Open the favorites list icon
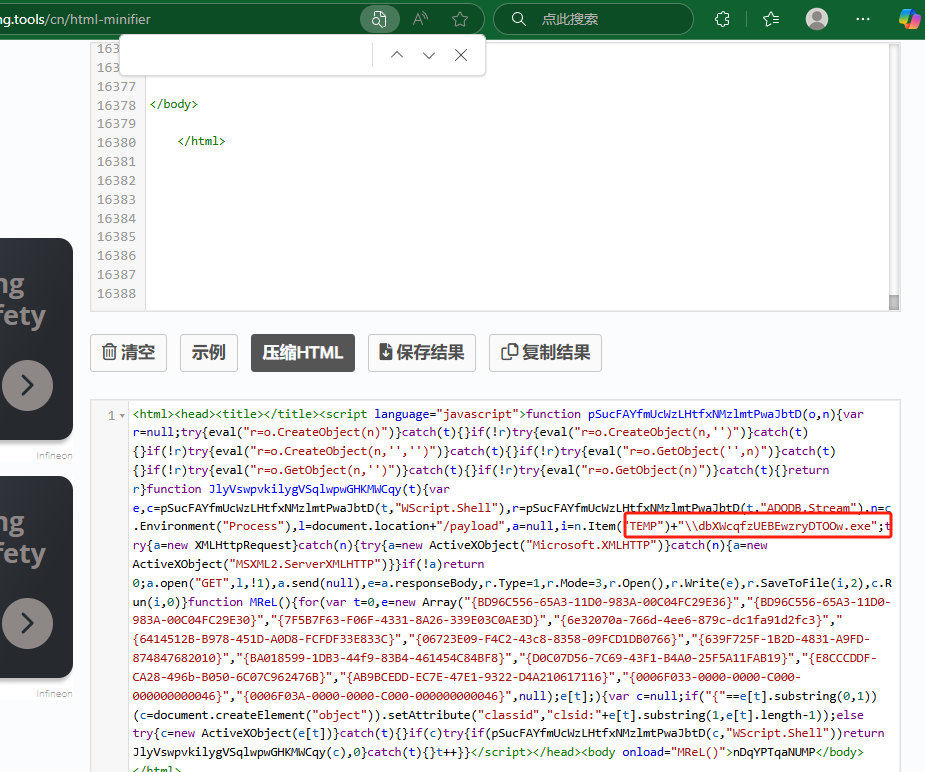Screen dimensions: 925x772 click(x=770, y=19)
